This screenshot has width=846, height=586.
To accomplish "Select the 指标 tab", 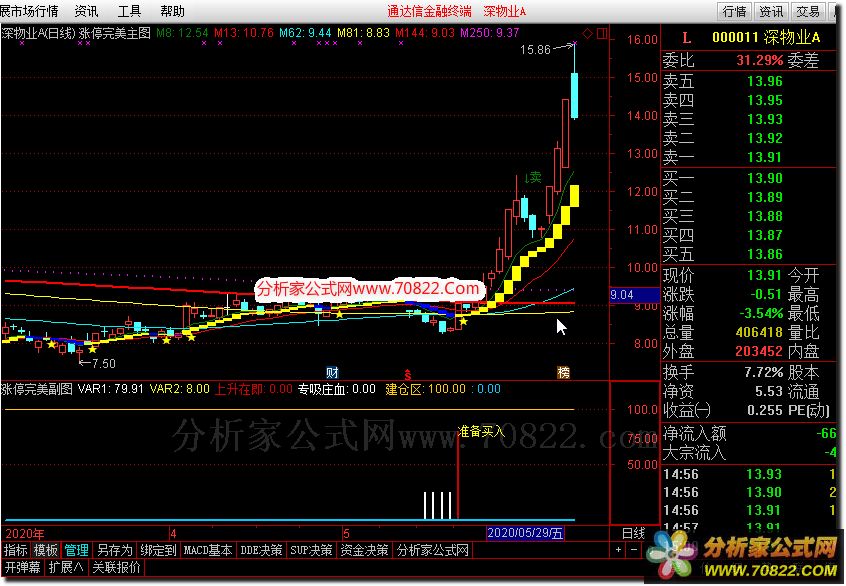I will (16, 550).
